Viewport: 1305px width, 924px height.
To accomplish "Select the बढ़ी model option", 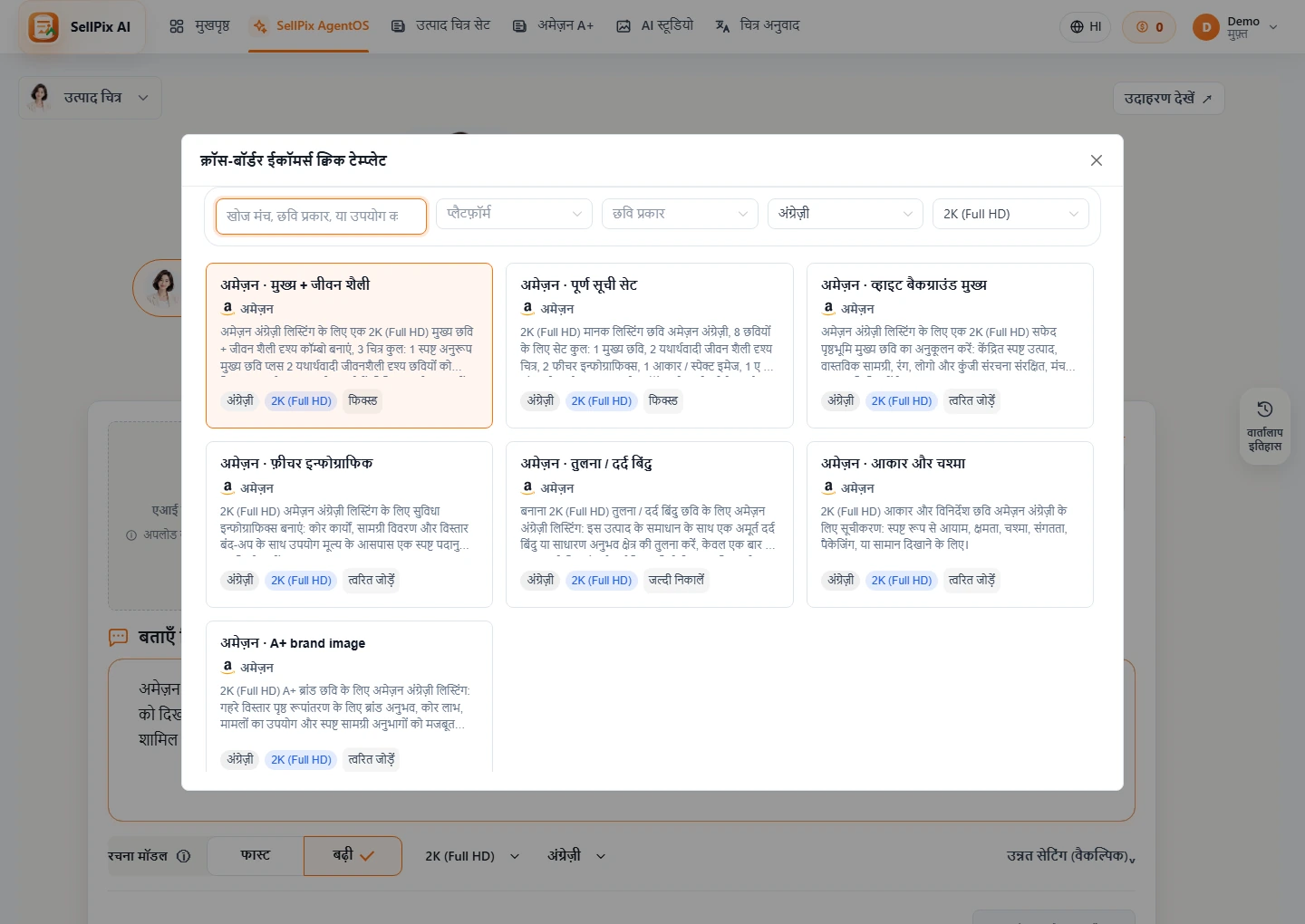I will (353, 855).
